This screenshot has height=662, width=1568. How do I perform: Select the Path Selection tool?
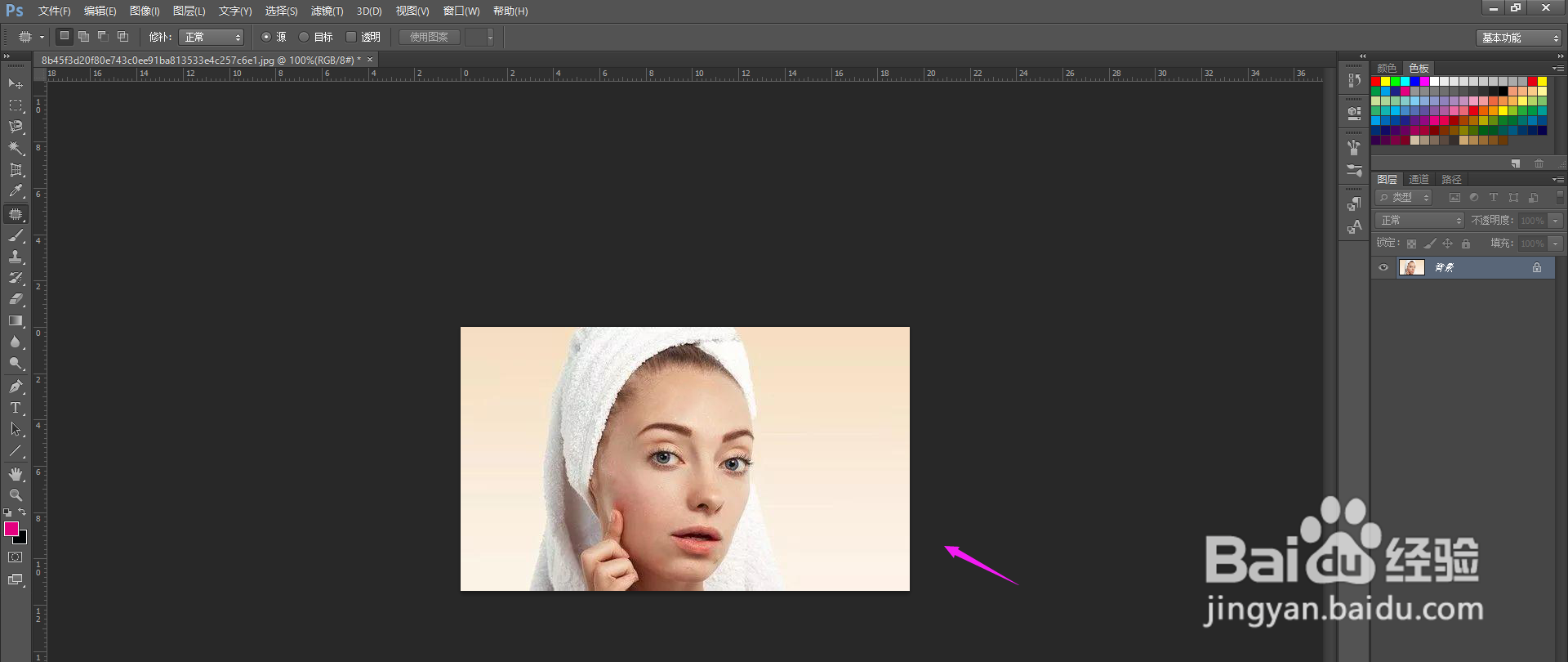click(x=16, y=428)
